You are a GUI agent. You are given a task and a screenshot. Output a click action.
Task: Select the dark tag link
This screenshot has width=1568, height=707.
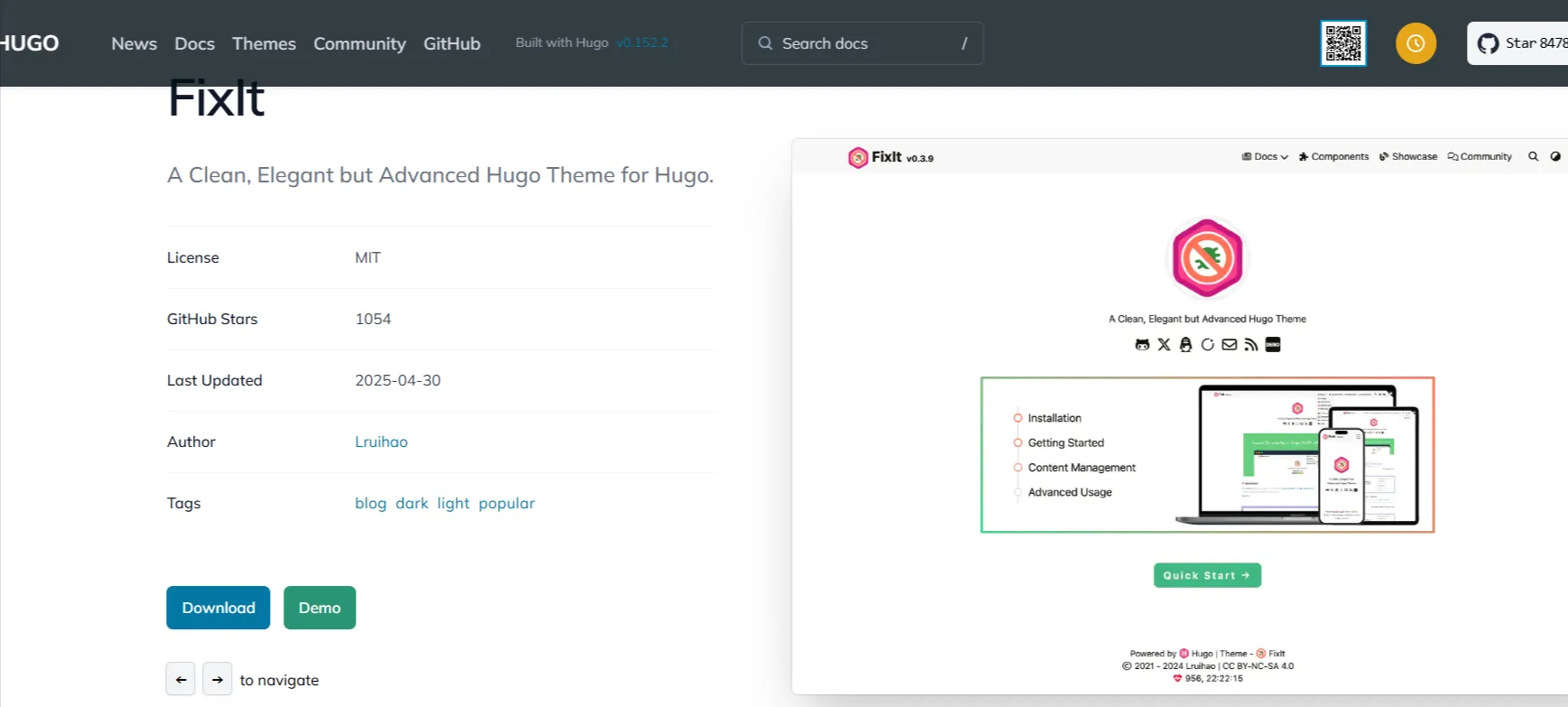tap(412, 503)
